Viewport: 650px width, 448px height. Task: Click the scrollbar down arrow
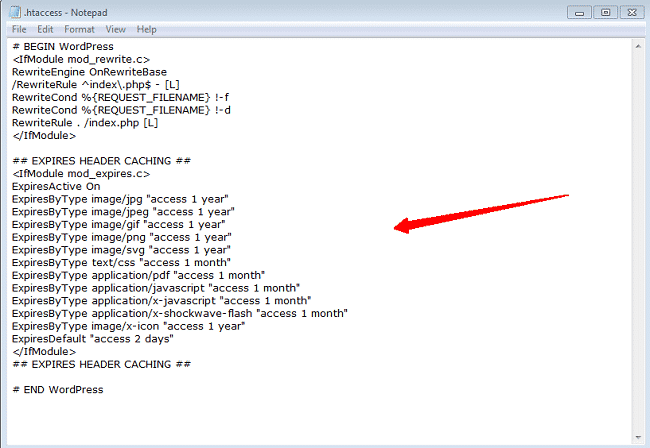point(637,439)
